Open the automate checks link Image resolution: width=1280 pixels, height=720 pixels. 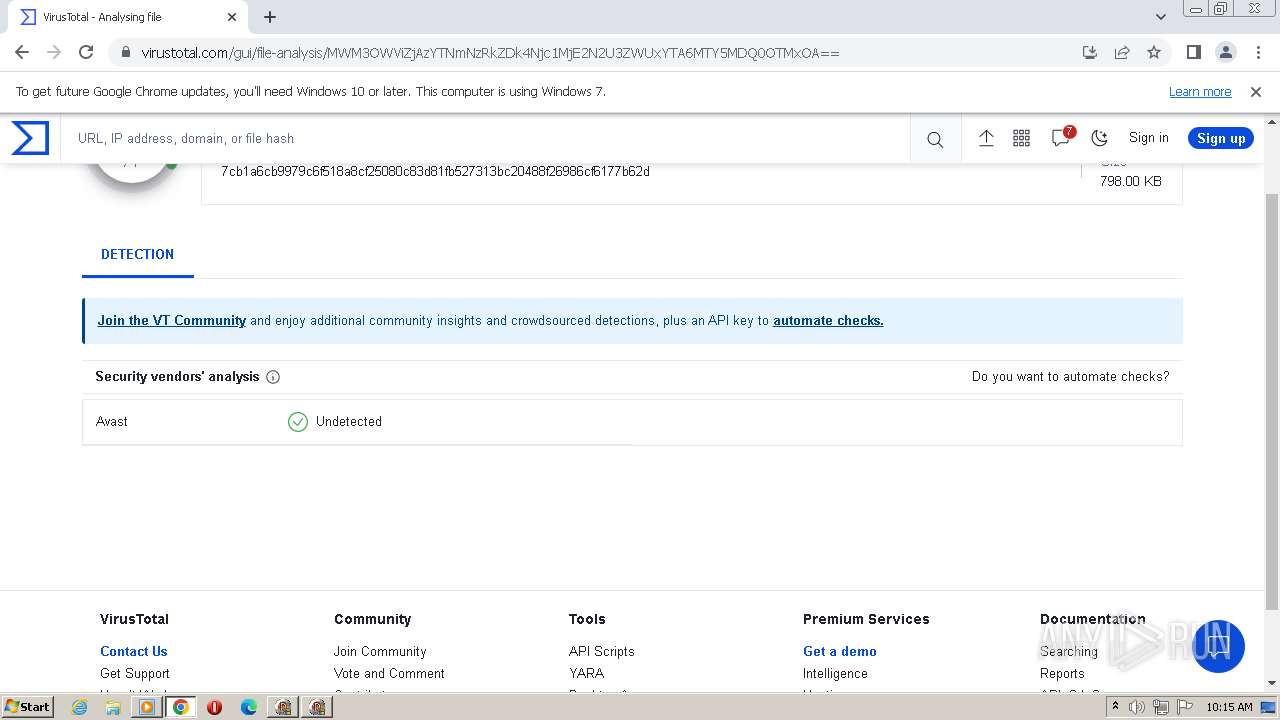828,321
